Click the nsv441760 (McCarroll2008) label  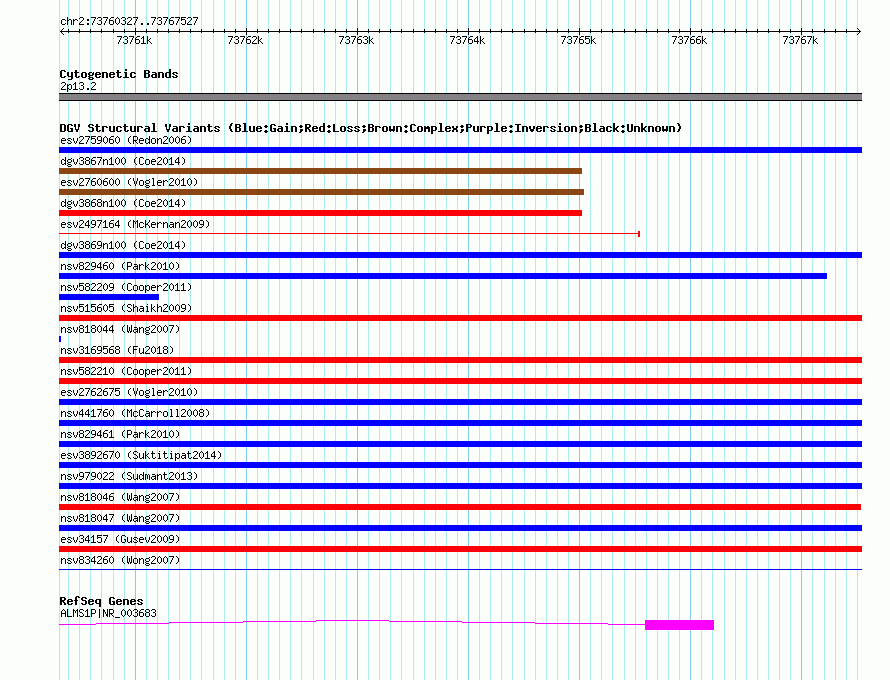[135, 413]
